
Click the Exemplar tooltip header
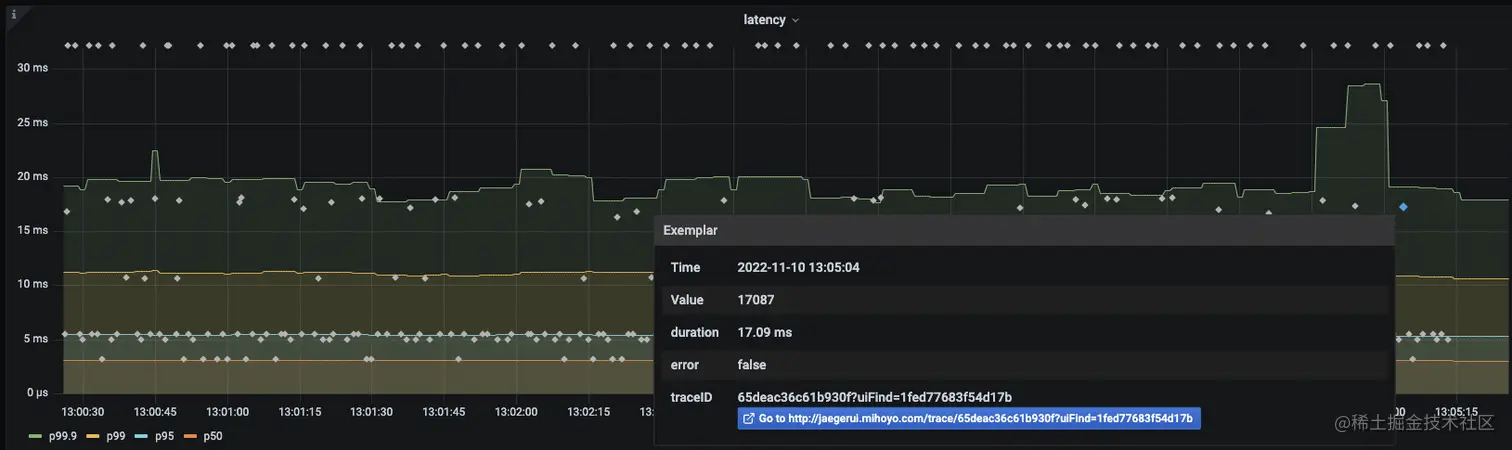pos(1024,230)
